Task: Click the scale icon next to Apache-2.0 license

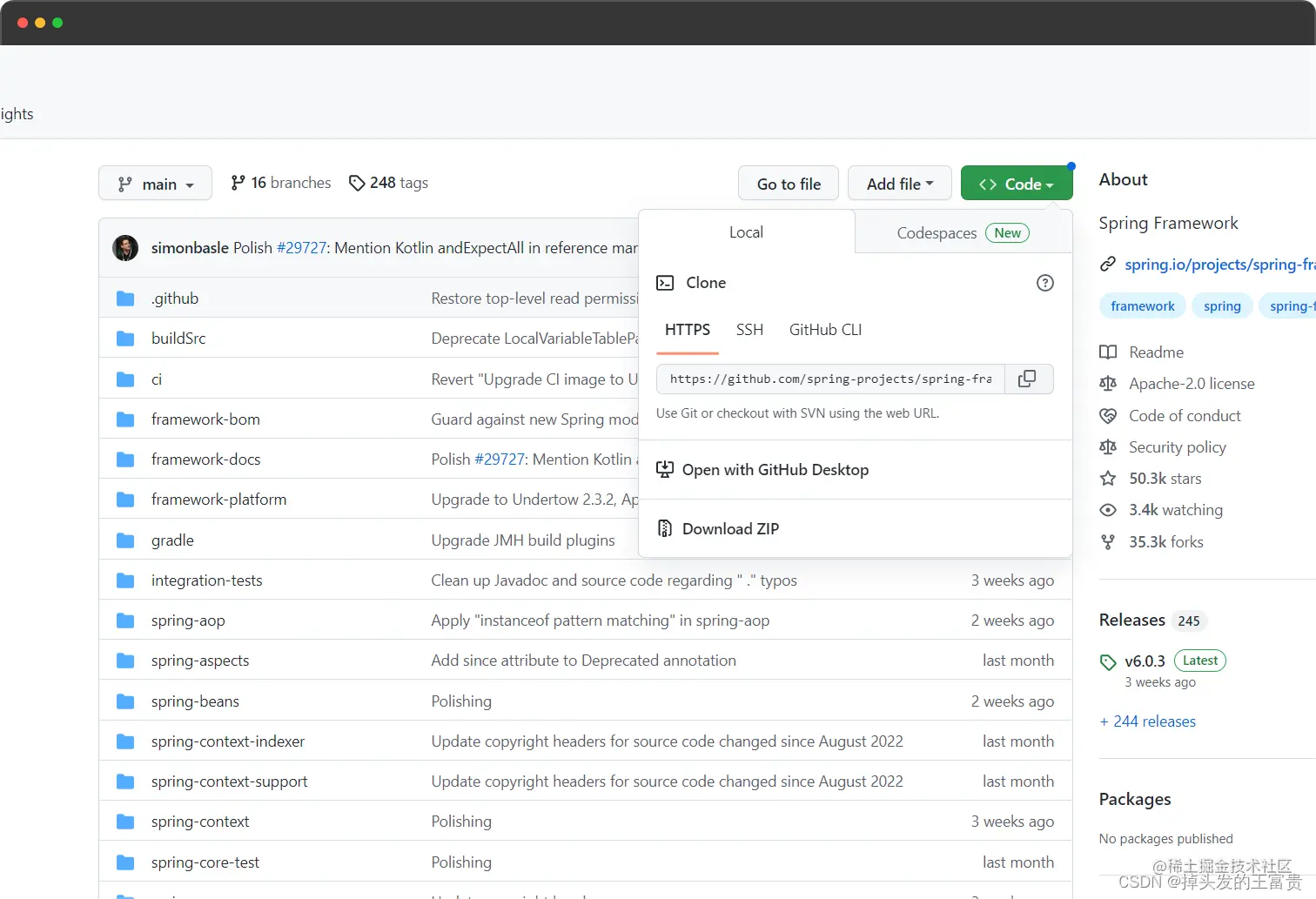Action: [1108, 384]
